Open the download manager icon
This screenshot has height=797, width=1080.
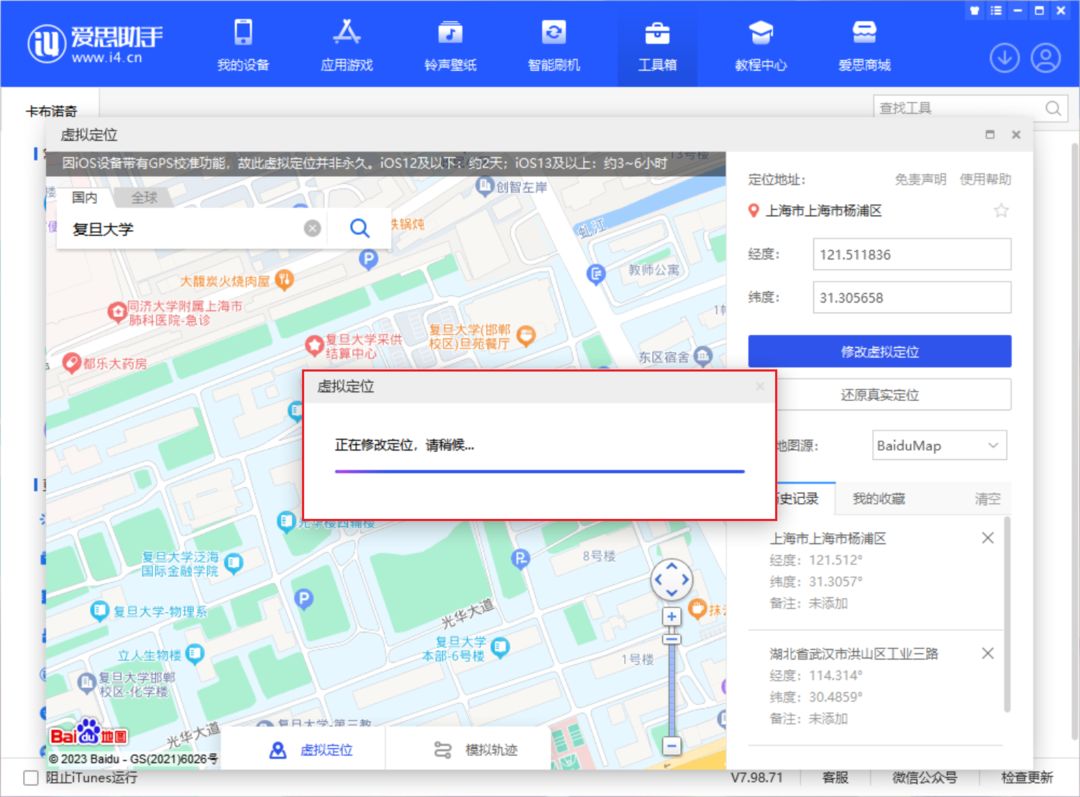(x=1005, y=58)
